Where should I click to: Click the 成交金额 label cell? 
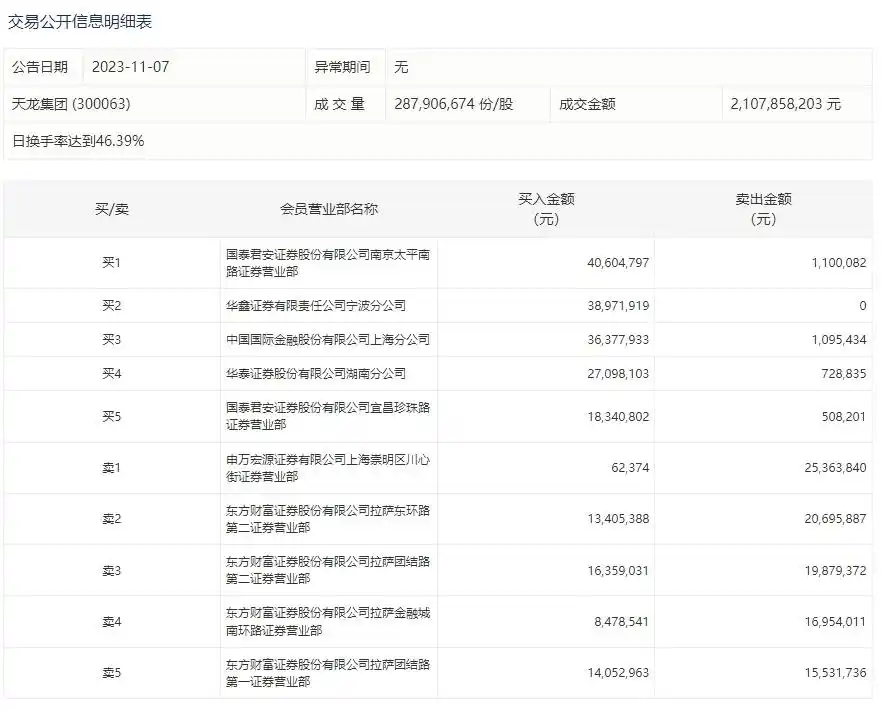(591, 103)
